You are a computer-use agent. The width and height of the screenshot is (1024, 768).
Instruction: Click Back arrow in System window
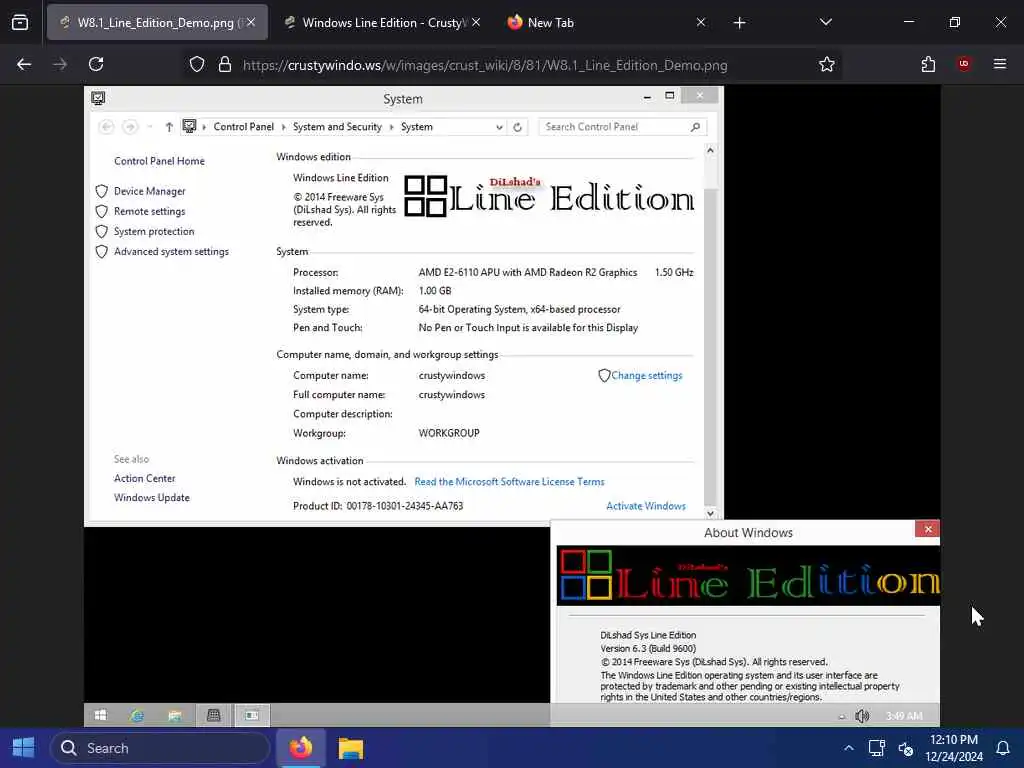coord(106,127)
